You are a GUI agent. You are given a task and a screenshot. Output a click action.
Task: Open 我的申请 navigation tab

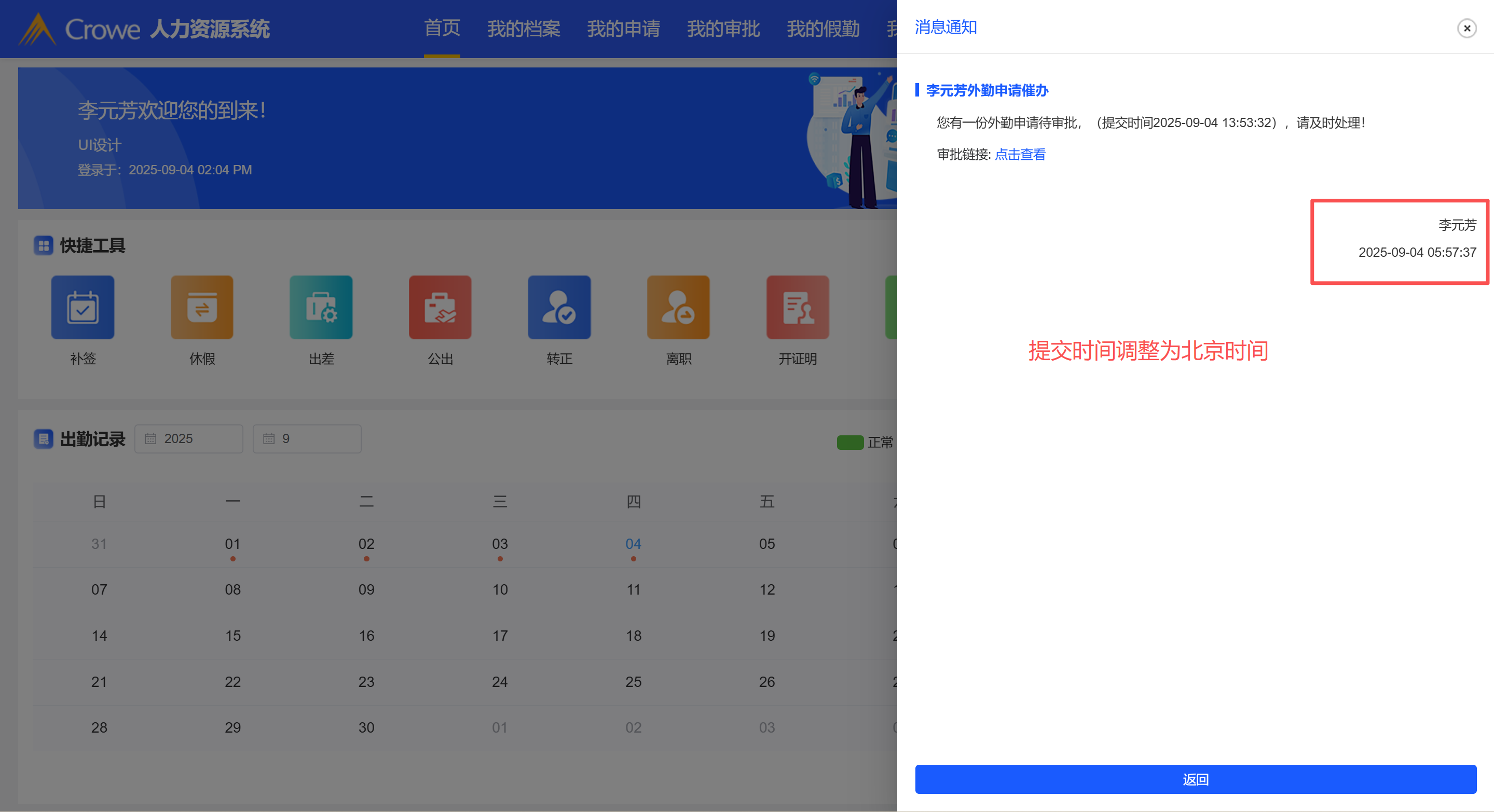623,29
